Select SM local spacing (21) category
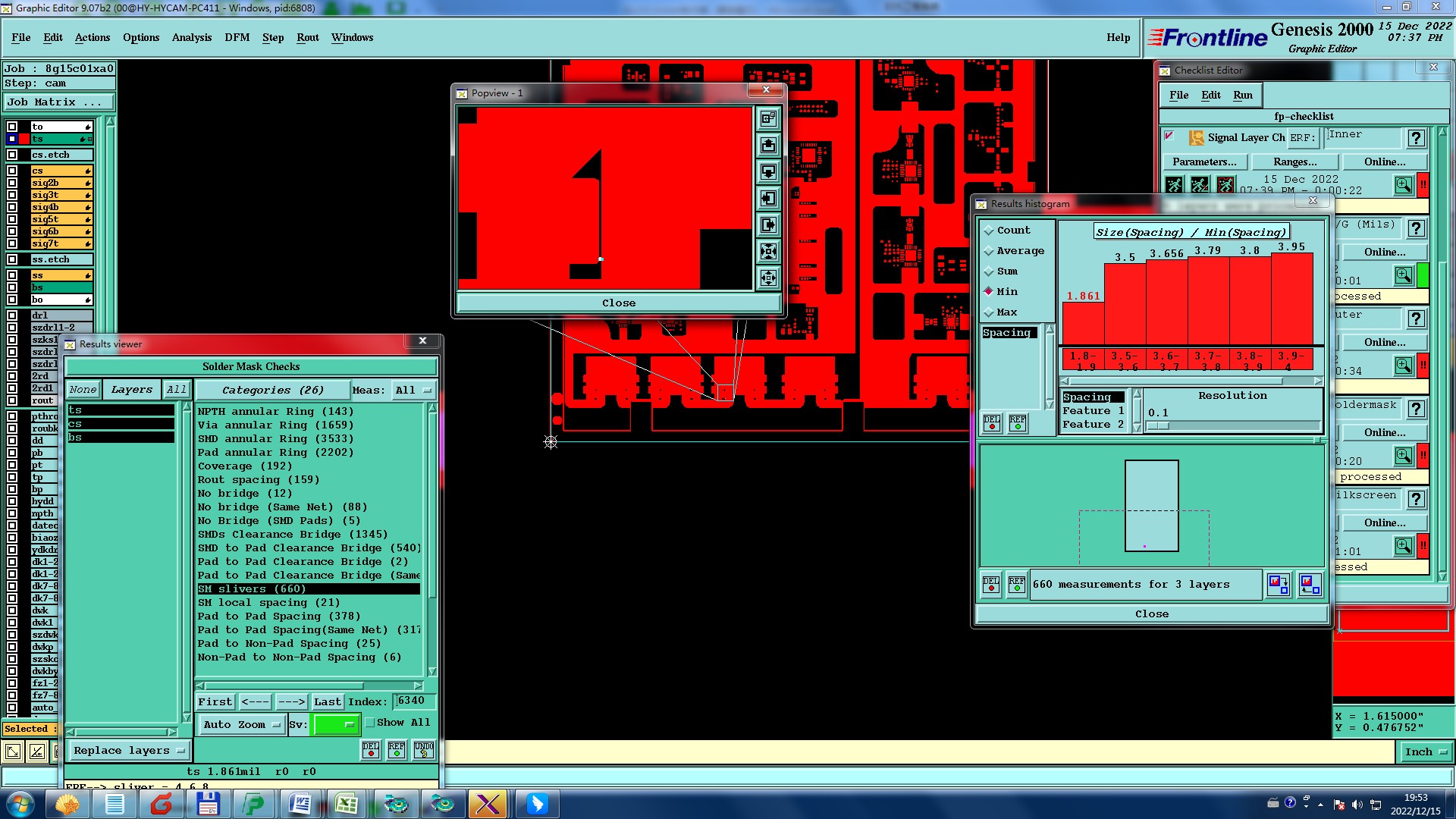The width and height of the screenshot is (1456, 819). point(268,602)
